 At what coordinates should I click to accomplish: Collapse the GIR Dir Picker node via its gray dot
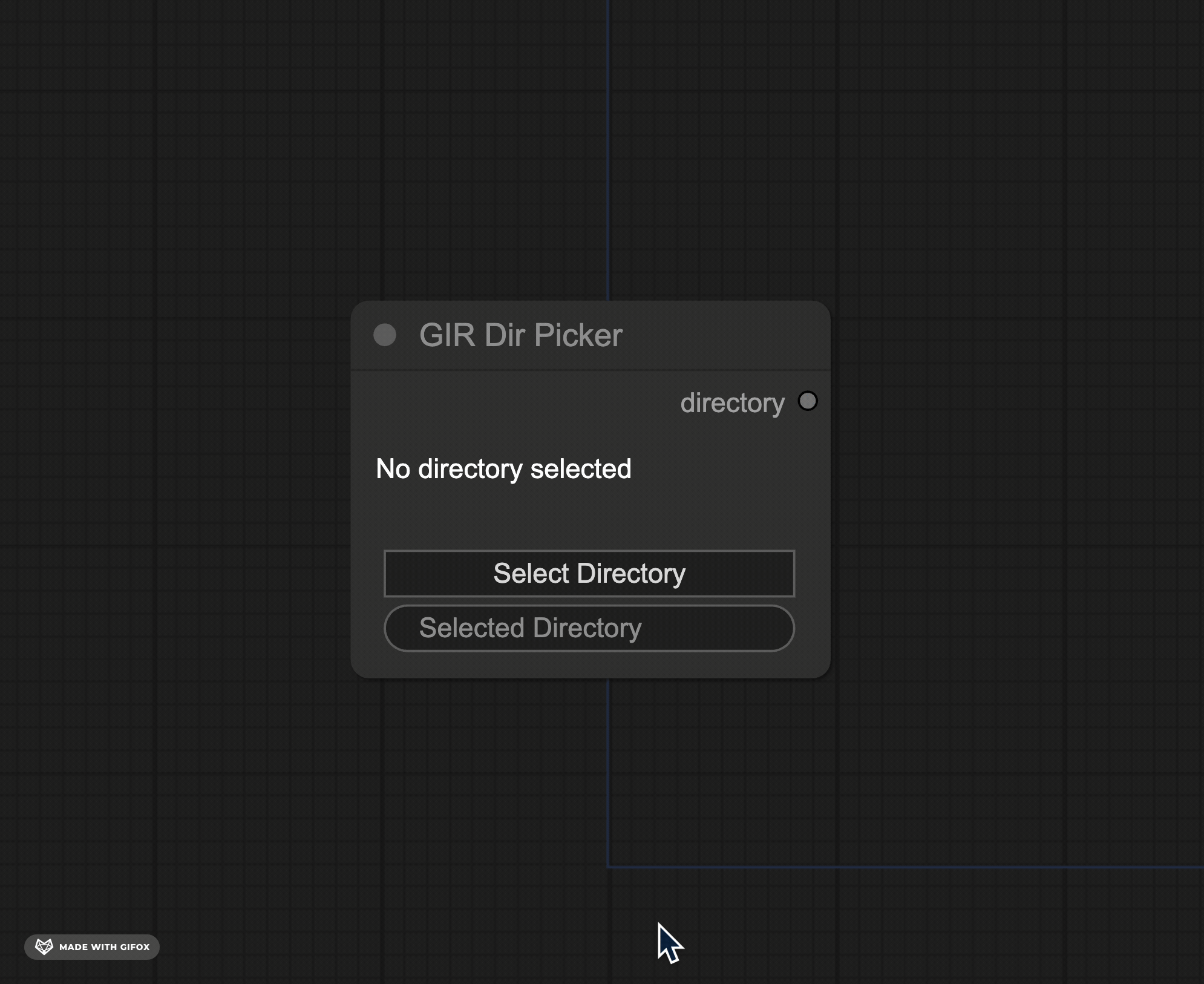385,335
